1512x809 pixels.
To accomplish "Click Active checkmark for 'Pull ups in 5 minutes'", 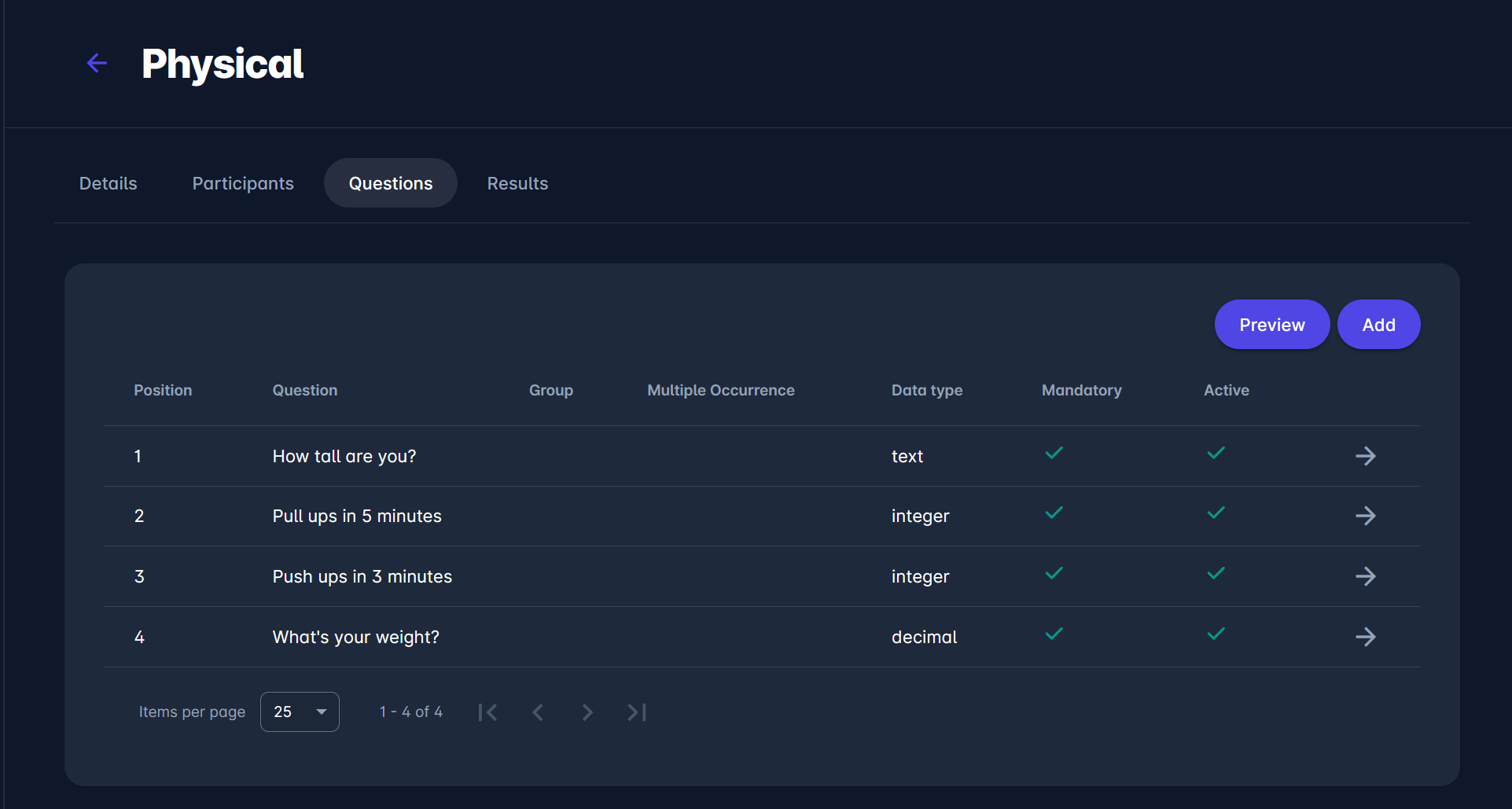I will point(1216,513).
